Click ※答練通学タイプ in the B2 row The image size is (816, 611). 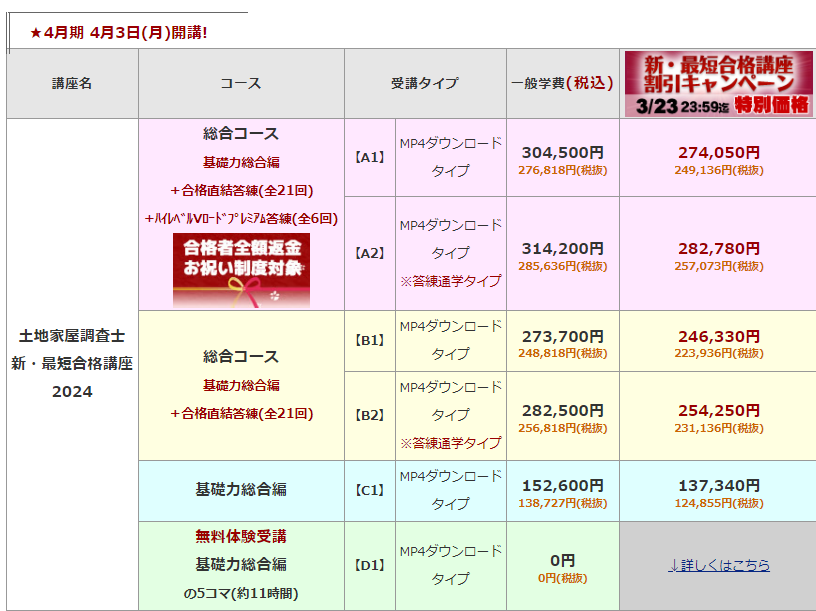click(x=451, y=443)
